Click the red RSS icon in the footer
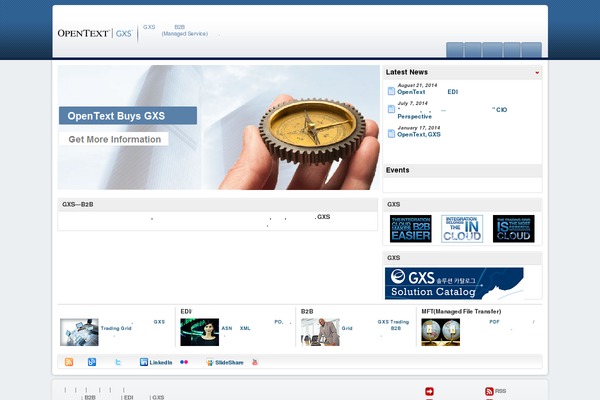The height and width of the screenshot is (400, 600). [489, 391]
